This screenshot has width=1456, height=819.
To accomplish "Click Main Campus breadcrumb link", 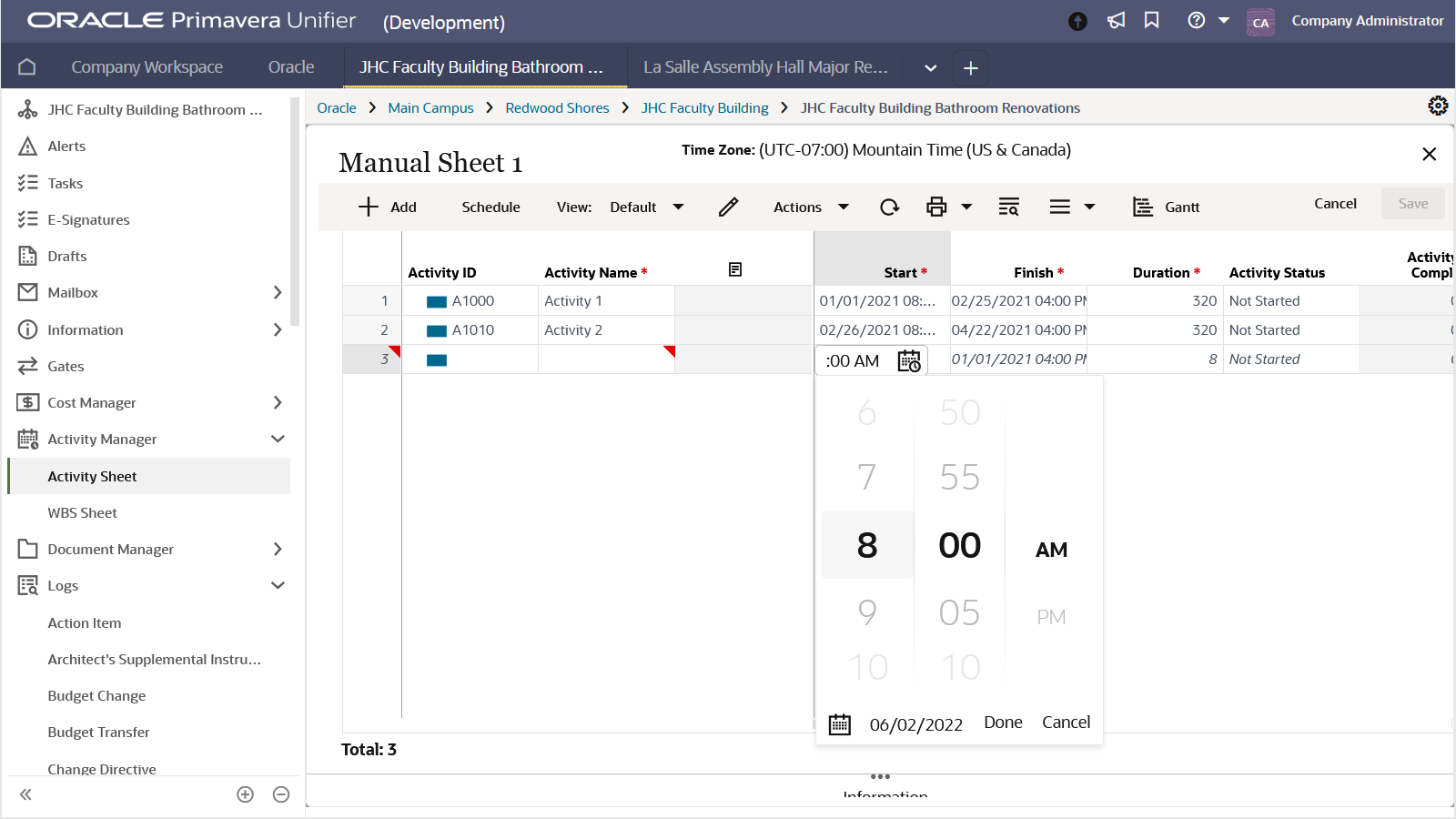I will tap(430, 107).
